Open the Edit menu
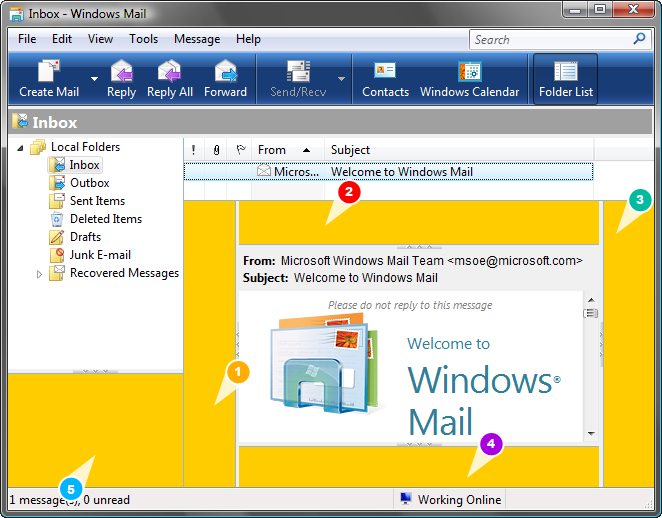 click(x=62, y=39)
